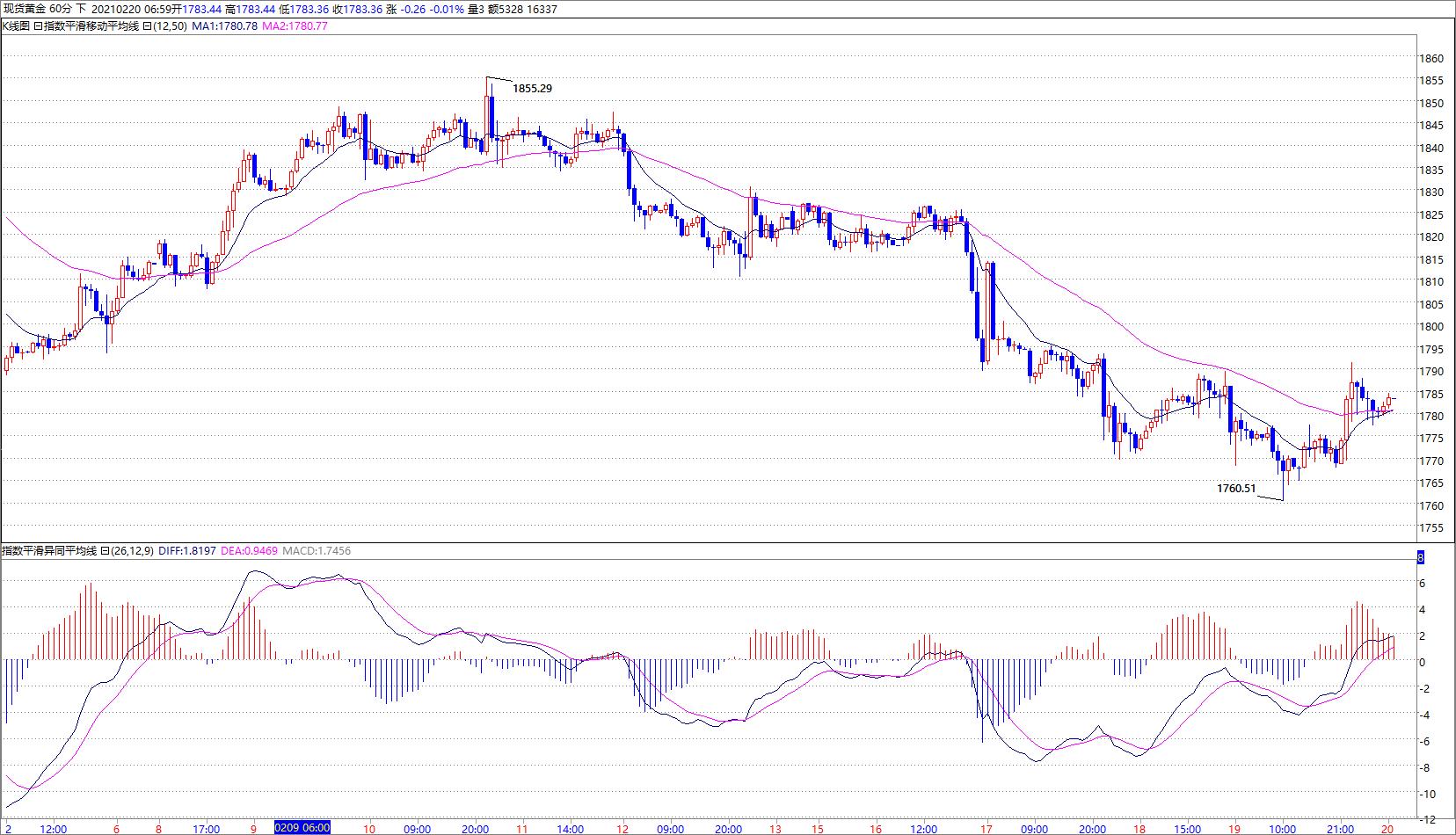Click the 曰 icon before 指数平滑移动平均线

tap(39, 26)
